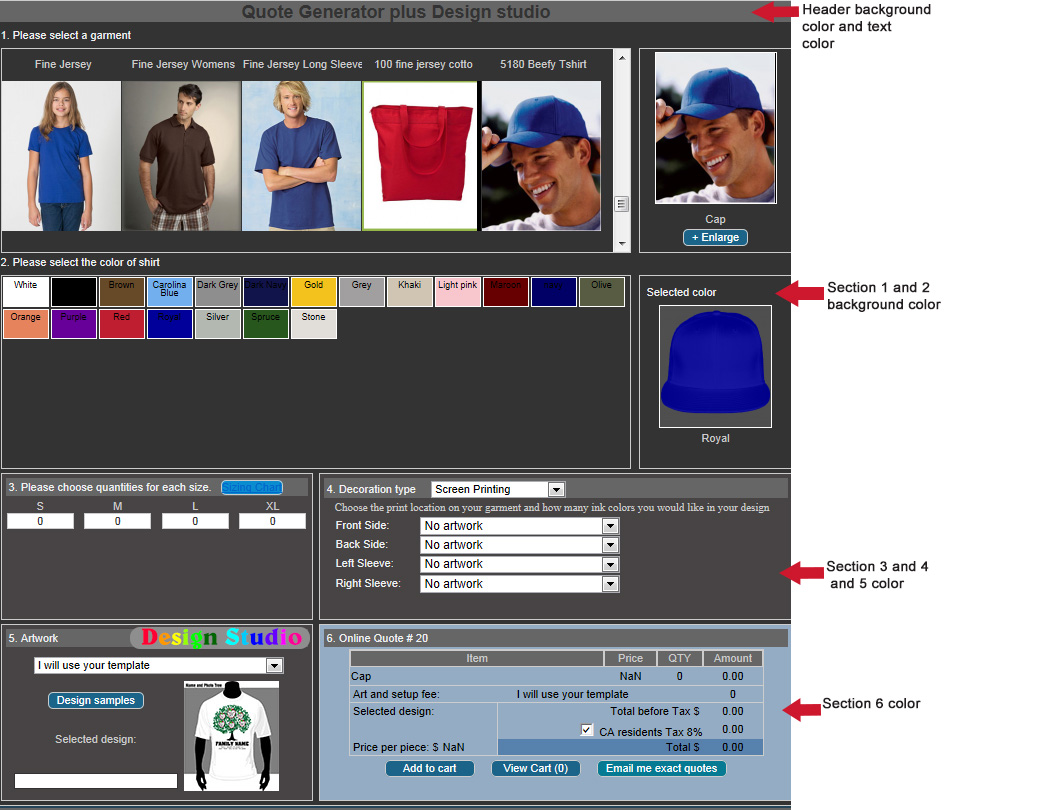Image resolution: width=1050 pixels, height=810 pixels.
Task: Click the family tree t-shirt design preview
Action: (x=231, y=735)
